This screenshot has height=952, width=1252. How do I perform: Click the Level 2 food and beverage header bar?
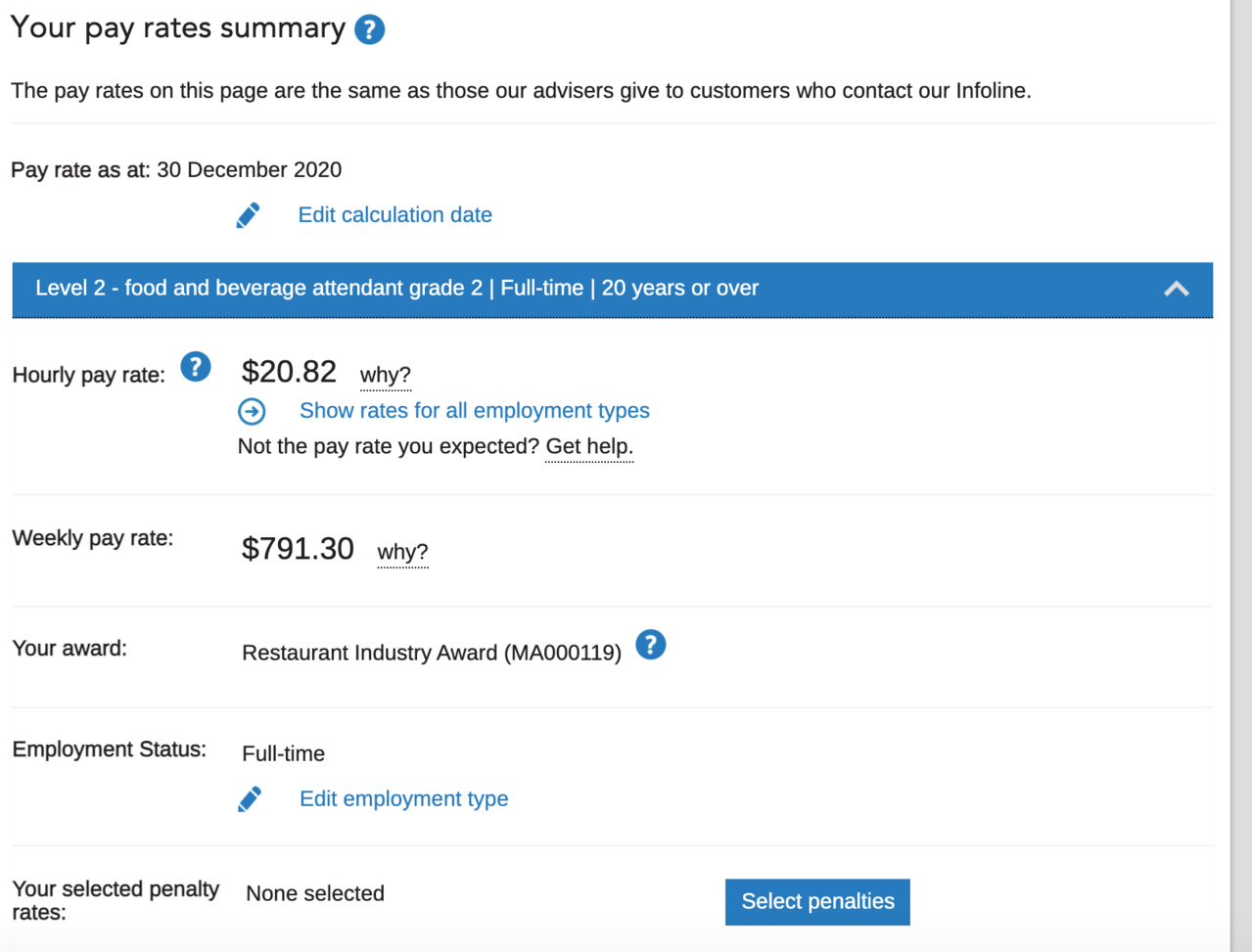[x=612, y=290]
